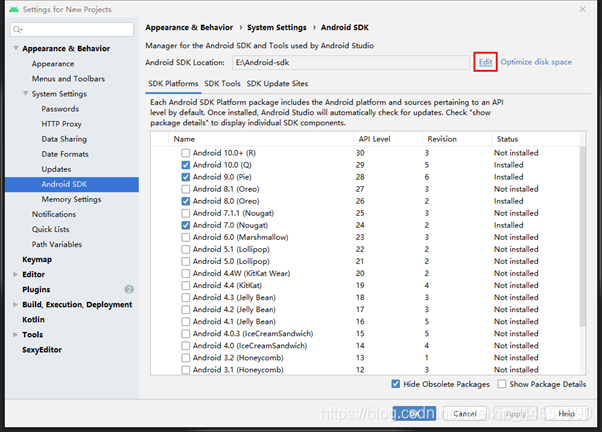Switch to the SDK Tools tab
Viewport: 602px width, 432px height.
[x=222, y=84]
